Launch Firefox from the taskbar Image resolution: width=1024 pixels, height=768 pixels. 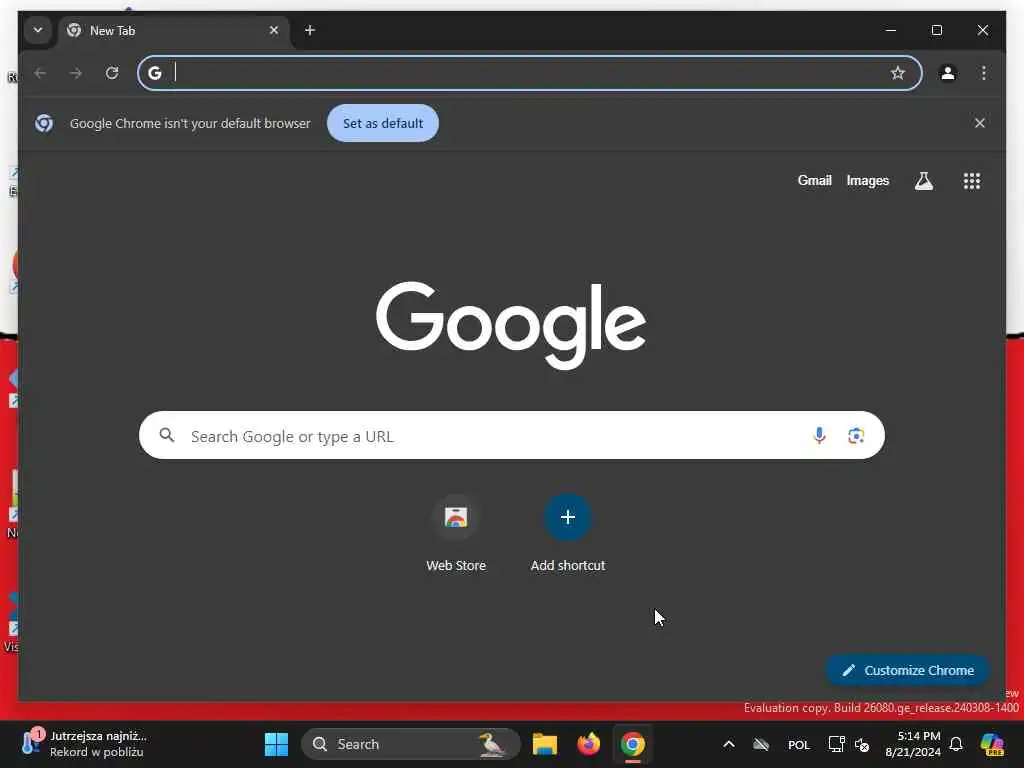click(588, 744)
